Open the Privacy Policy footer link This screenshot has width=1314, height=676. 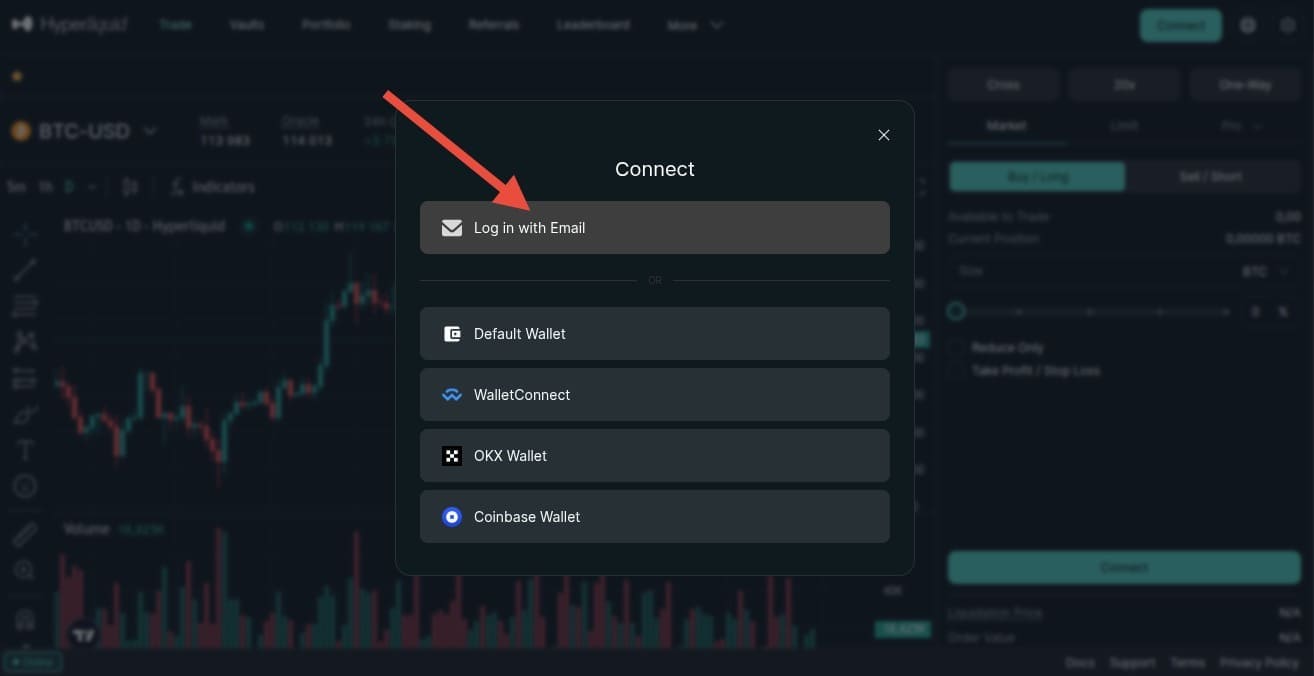point(1258,662)
